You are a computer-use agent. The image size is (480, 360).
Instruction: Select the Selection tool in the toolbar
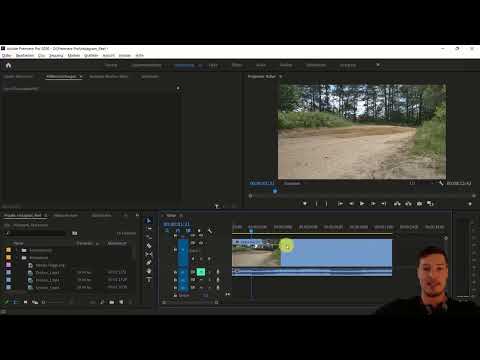[x=149, y=221]
